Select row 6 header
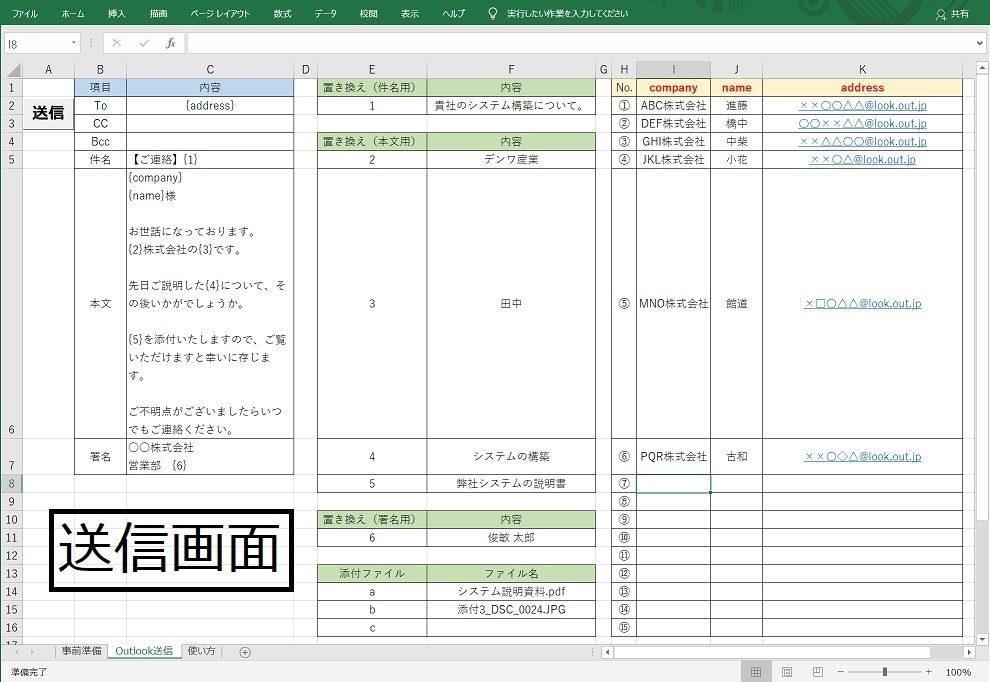Screen dimensions: 990x682 pos(12,304)
